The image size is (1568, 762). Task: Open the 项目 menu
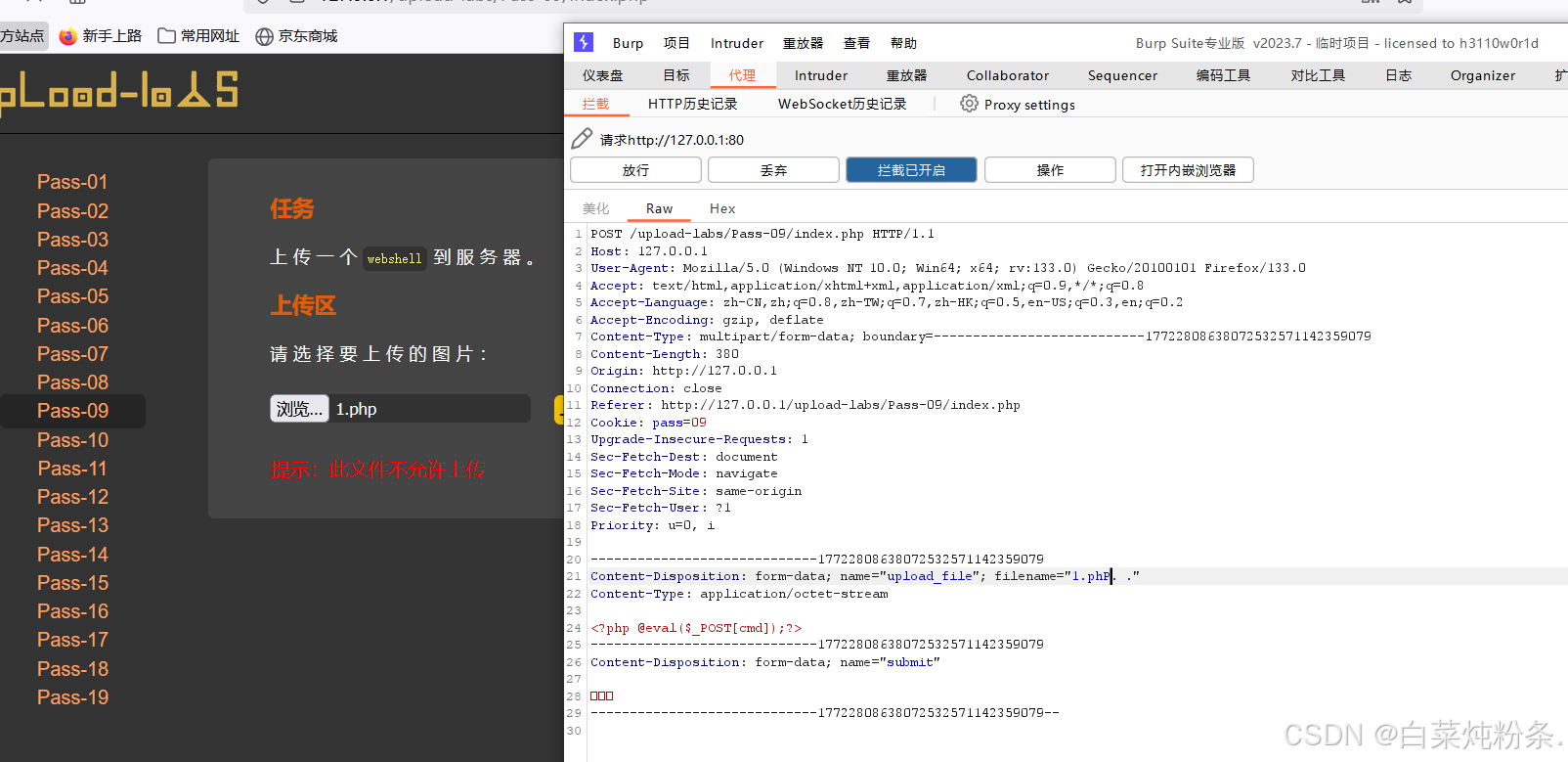click(x=676, y=43)
